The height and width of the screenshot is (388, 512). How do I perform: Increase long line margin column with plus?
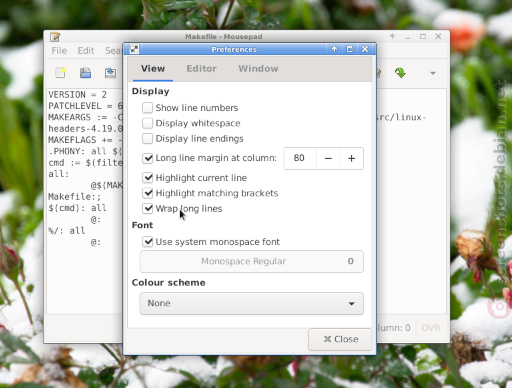[351, 158]
